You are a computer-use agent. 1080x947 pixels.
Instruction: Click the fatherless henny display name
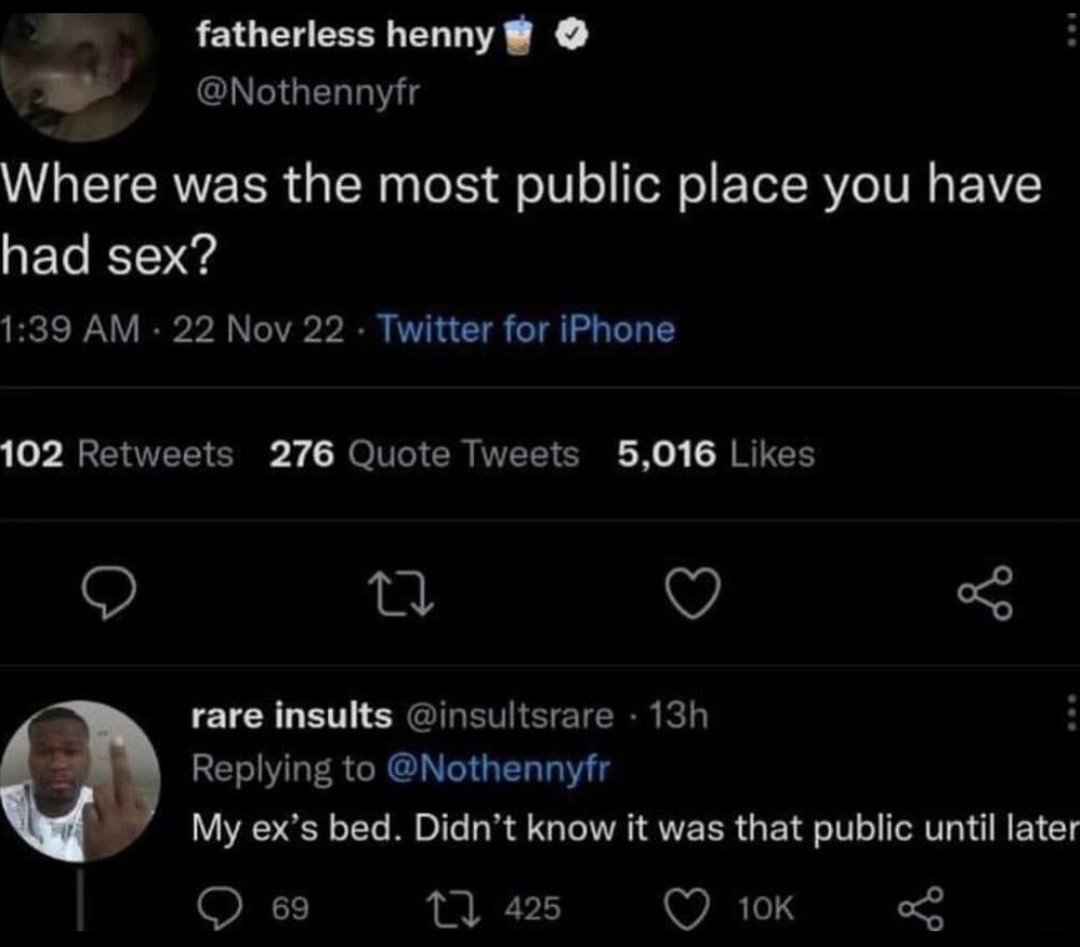pyautogui.click(x=346, y=37)
